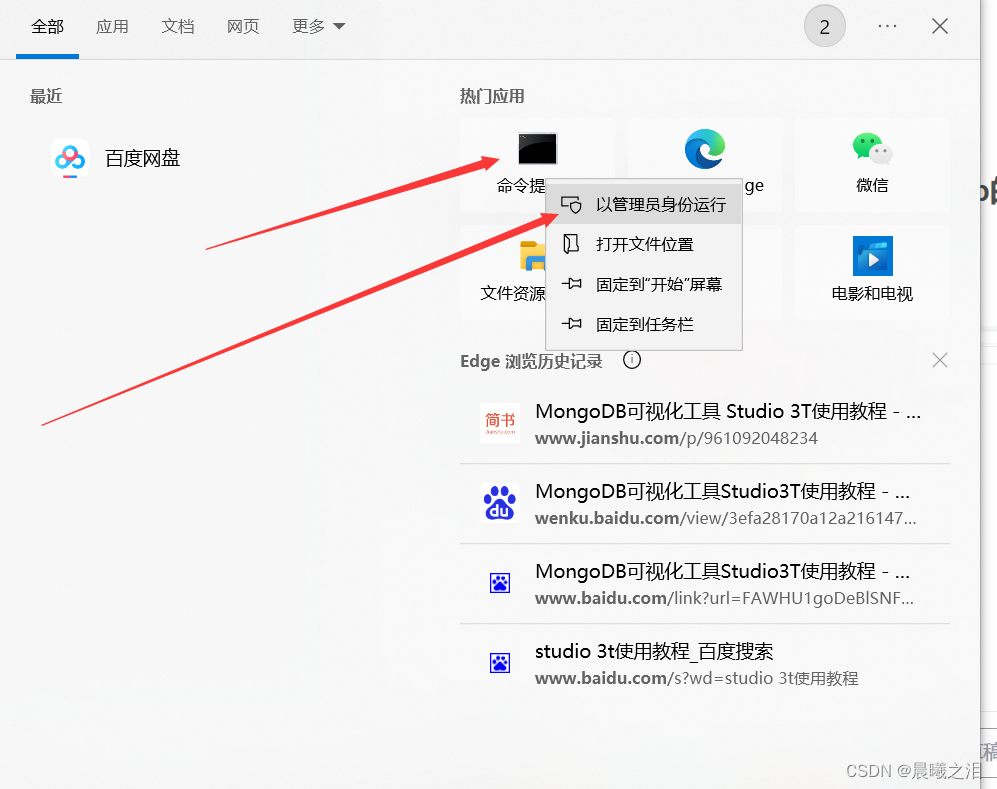The image size is (997, 789).
Task: Click the 简书 site icon in history
Action: [x=500, y=422]
